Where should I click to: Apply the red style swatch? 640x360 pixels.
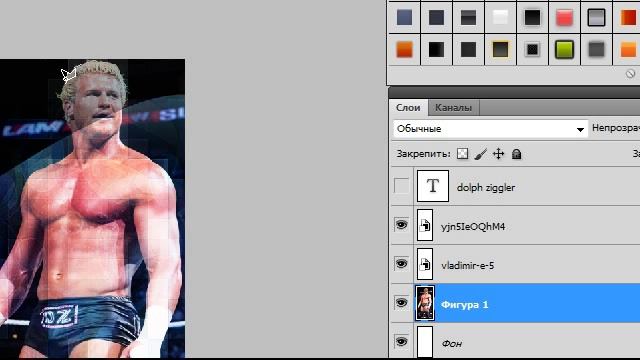564,18
